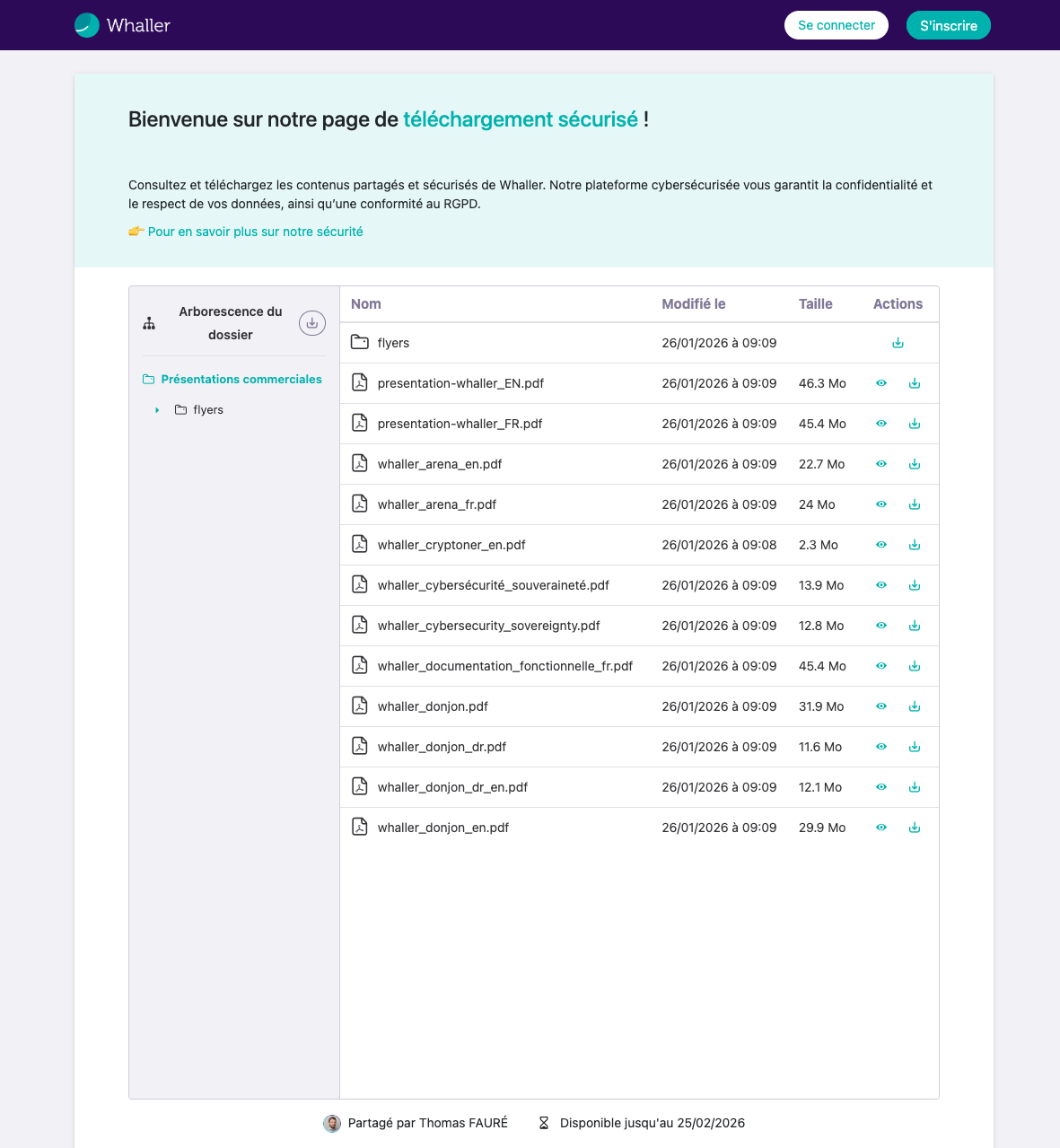
Task: Preview presentation-whaller_FR.pdf with eye icon
Action: 881,424
